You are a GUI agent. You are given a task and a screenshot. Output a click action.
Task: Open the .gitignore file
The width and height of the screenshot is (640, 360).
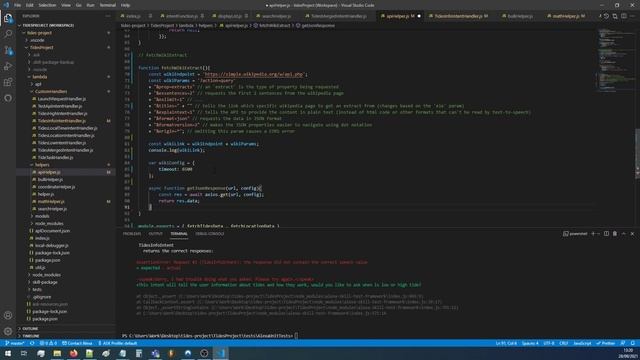pos(42,297)
